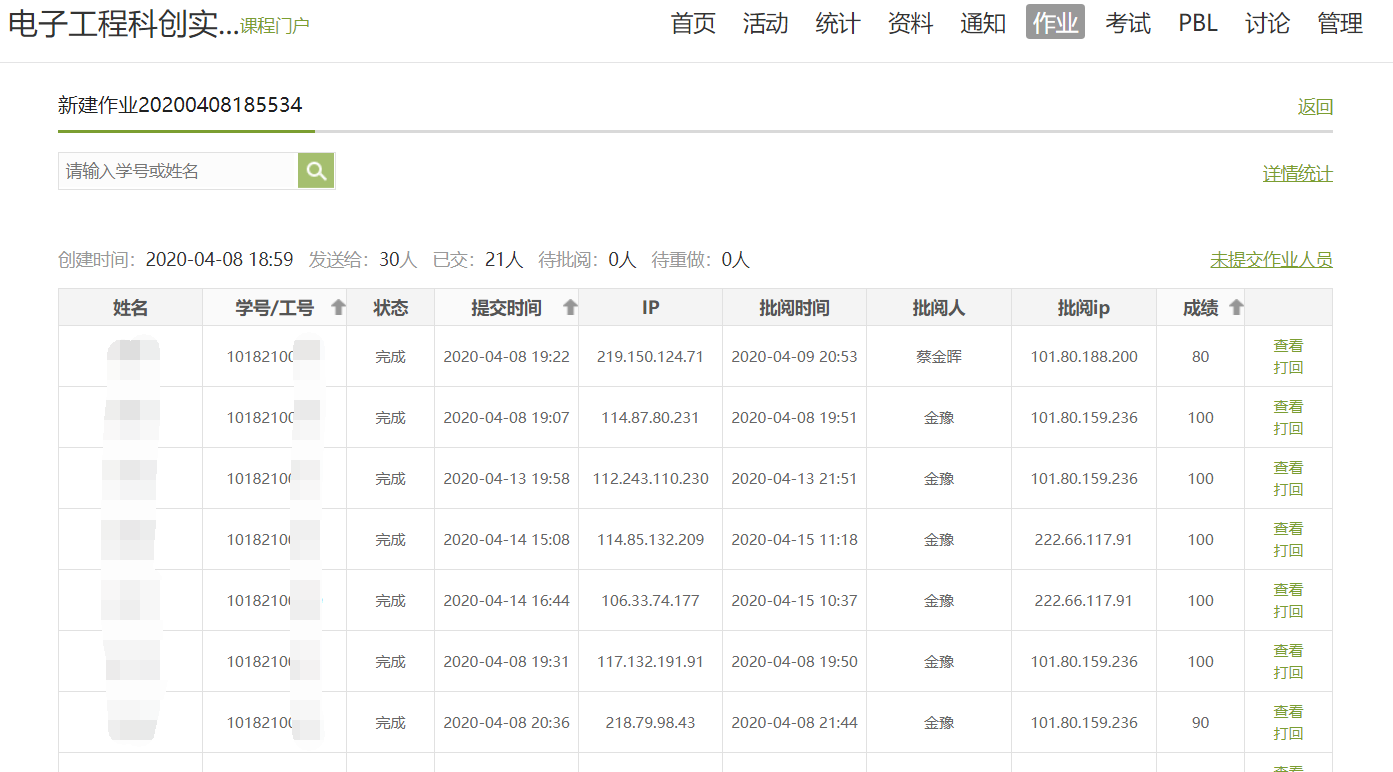Sort by 成绩 arrow icon

tap(1236, 308)
